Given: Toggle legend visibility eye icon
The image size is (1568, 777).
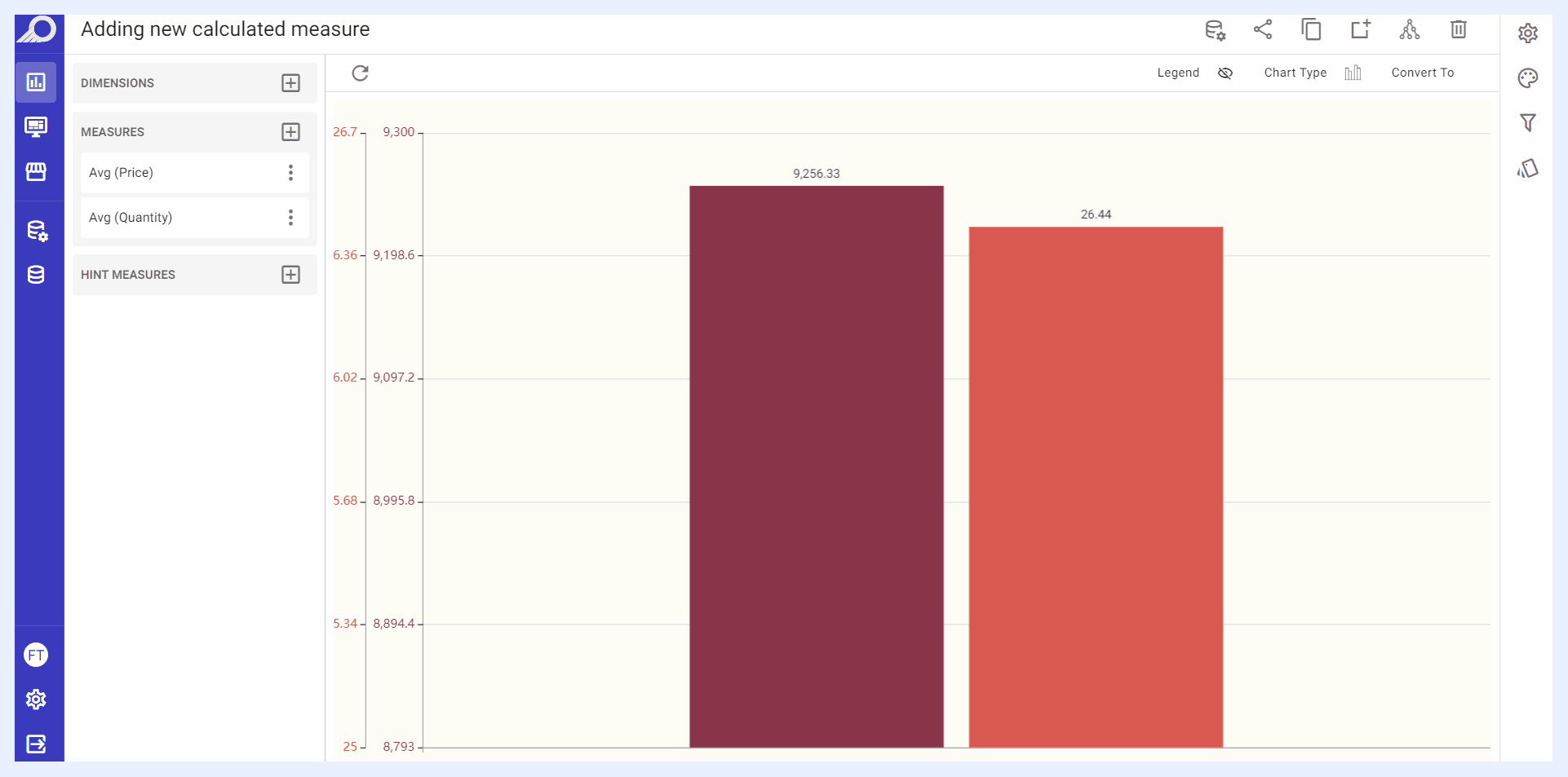Looking at the screenshot, I should [1225, 73].
